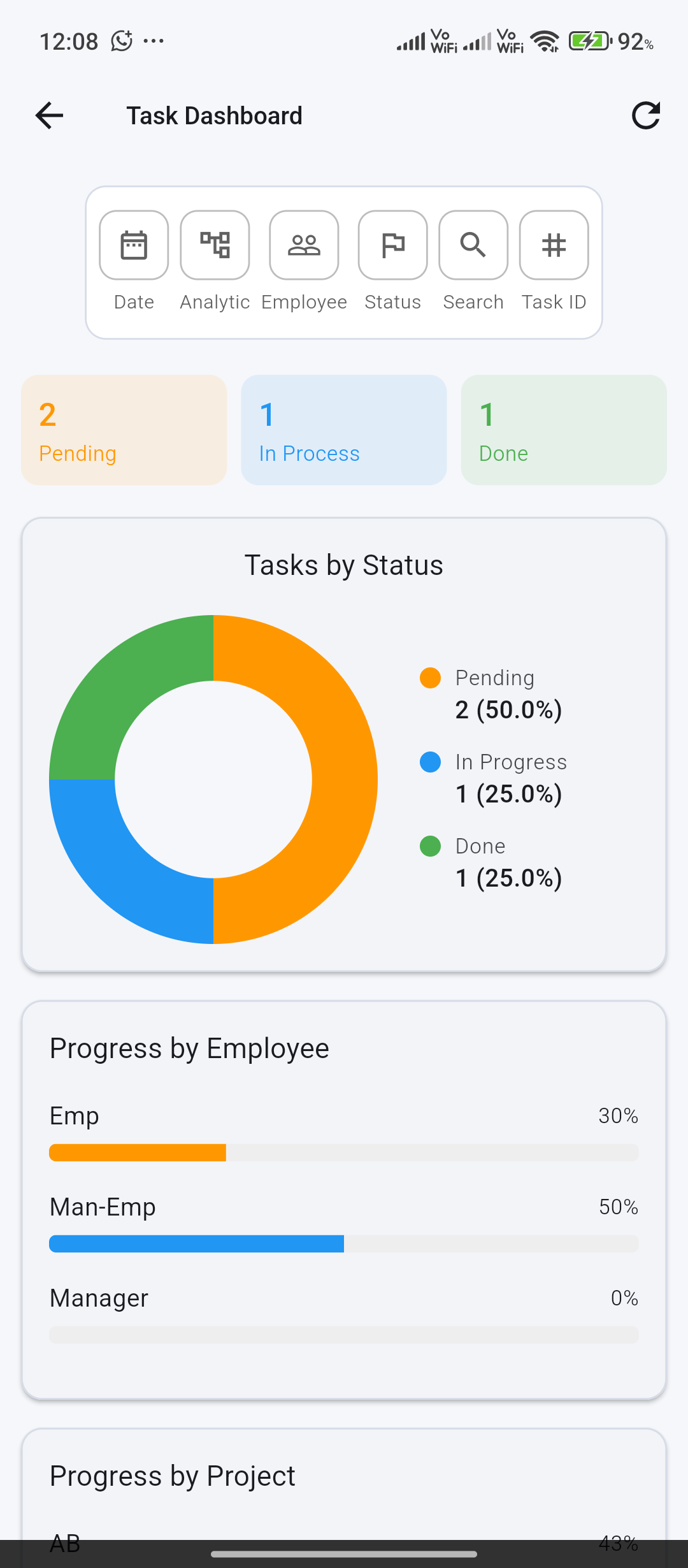Screen dimensions: 688x1568
Task: Tap the Done tasks card
Action: 564,430
